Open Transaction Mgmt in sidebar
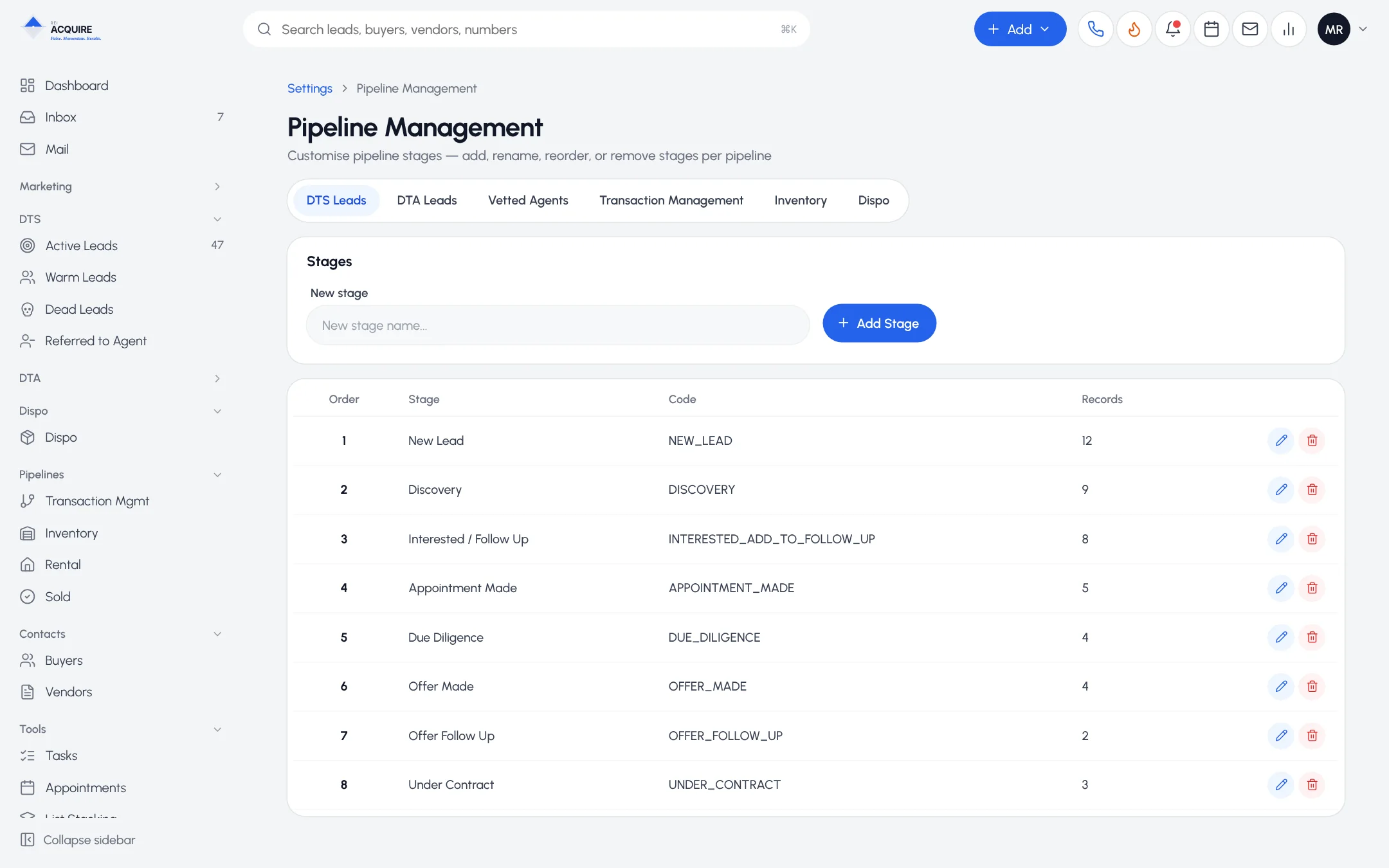The width and height of the screenshot is (1389, 868). [x=120, y=501]
